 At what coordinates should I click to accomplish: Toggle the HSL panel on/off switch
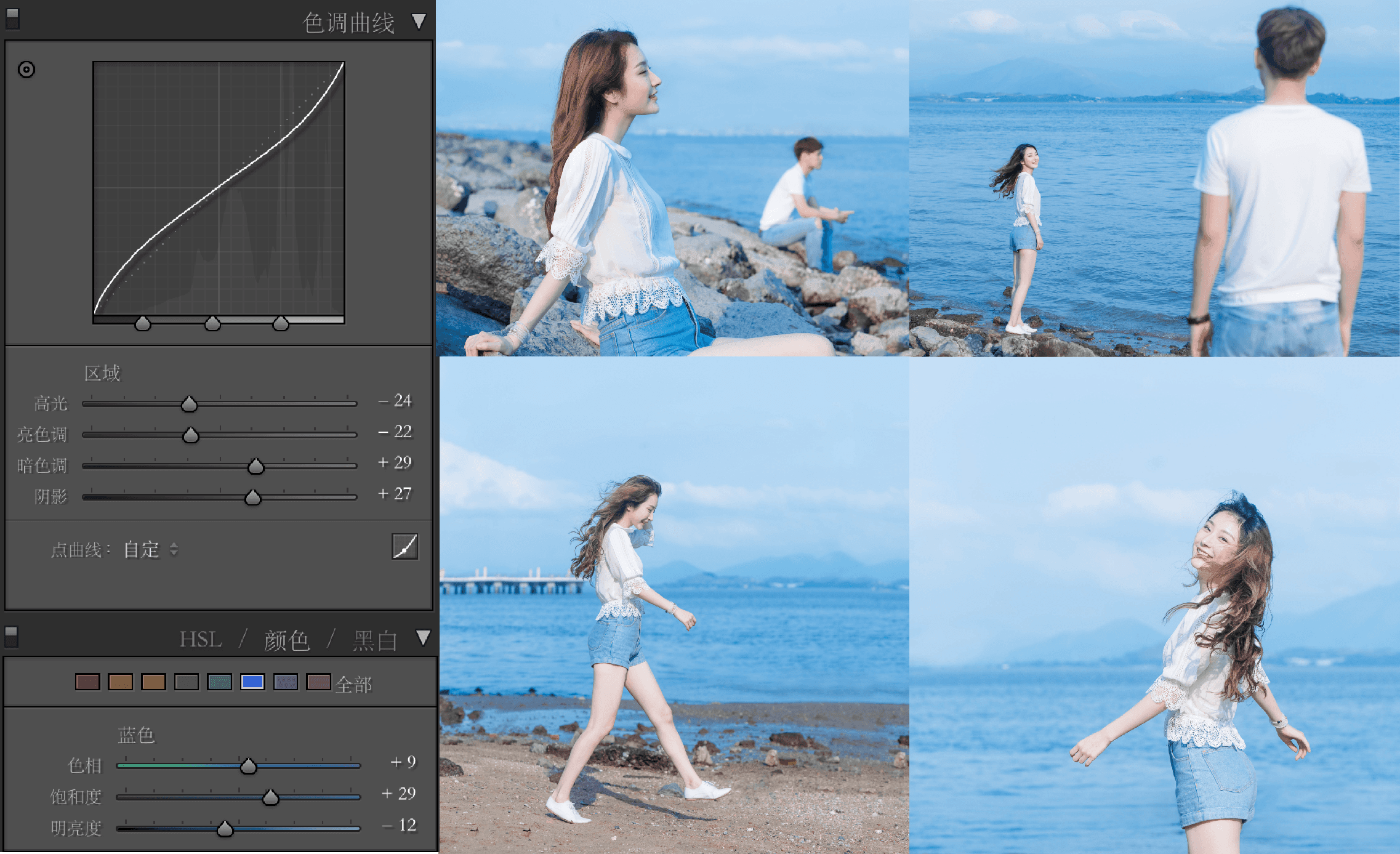pos(11,637)
